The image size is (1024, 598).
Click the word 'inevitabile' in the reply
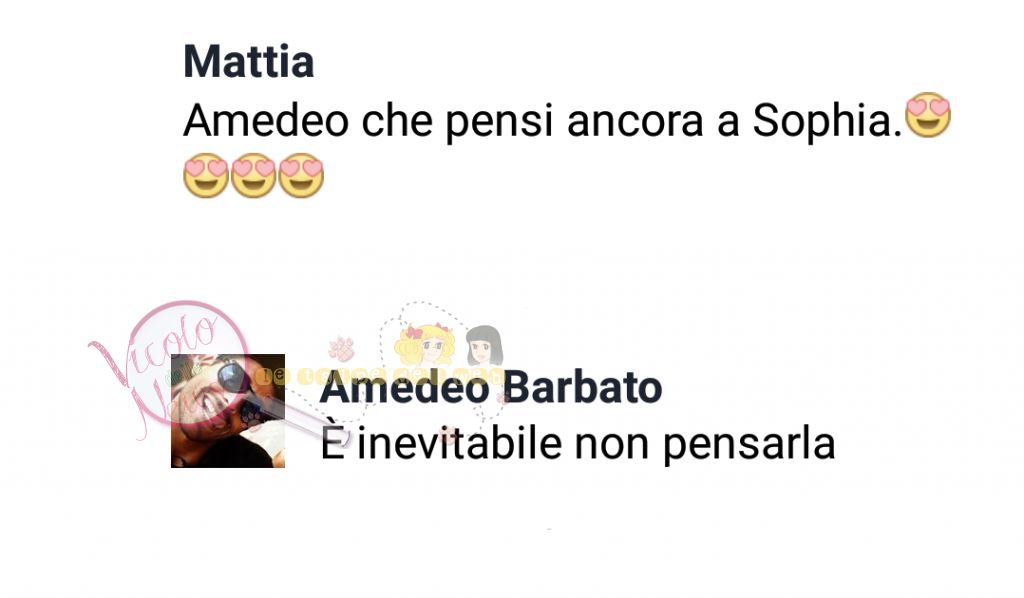coord(460,444)
